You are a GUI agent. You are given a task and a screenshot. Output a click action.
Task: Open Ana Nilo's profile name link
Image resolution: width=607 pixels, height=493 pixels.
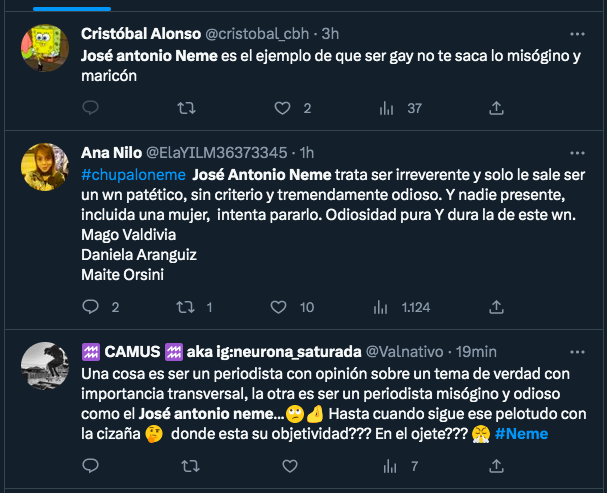111,153
